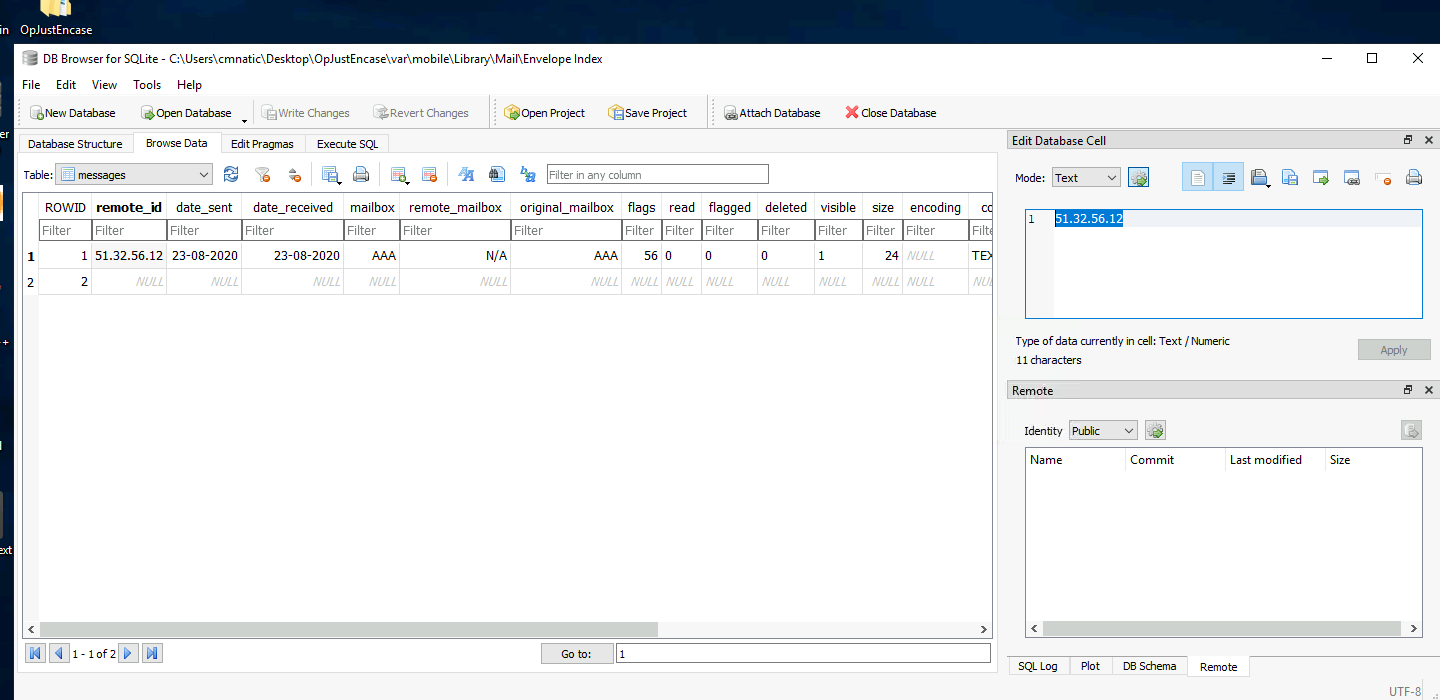The width and height of the screenshot is (1440, 700).
Task: Click Save Project in the toolbar
Action: point(646,113)
